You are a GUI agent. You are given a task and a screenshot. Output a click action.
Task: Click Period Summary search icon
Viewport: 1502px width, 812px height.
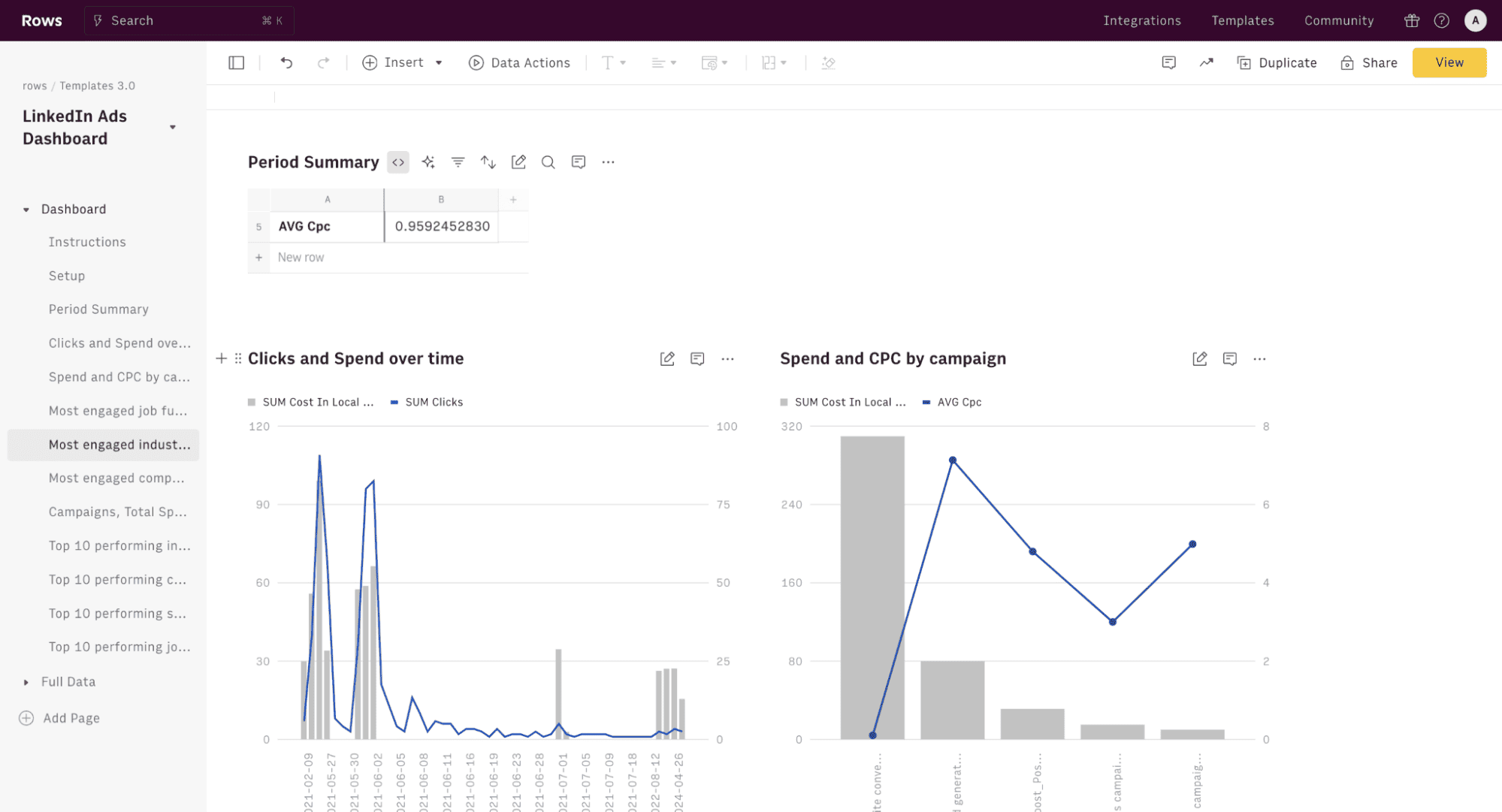(549, 162)
